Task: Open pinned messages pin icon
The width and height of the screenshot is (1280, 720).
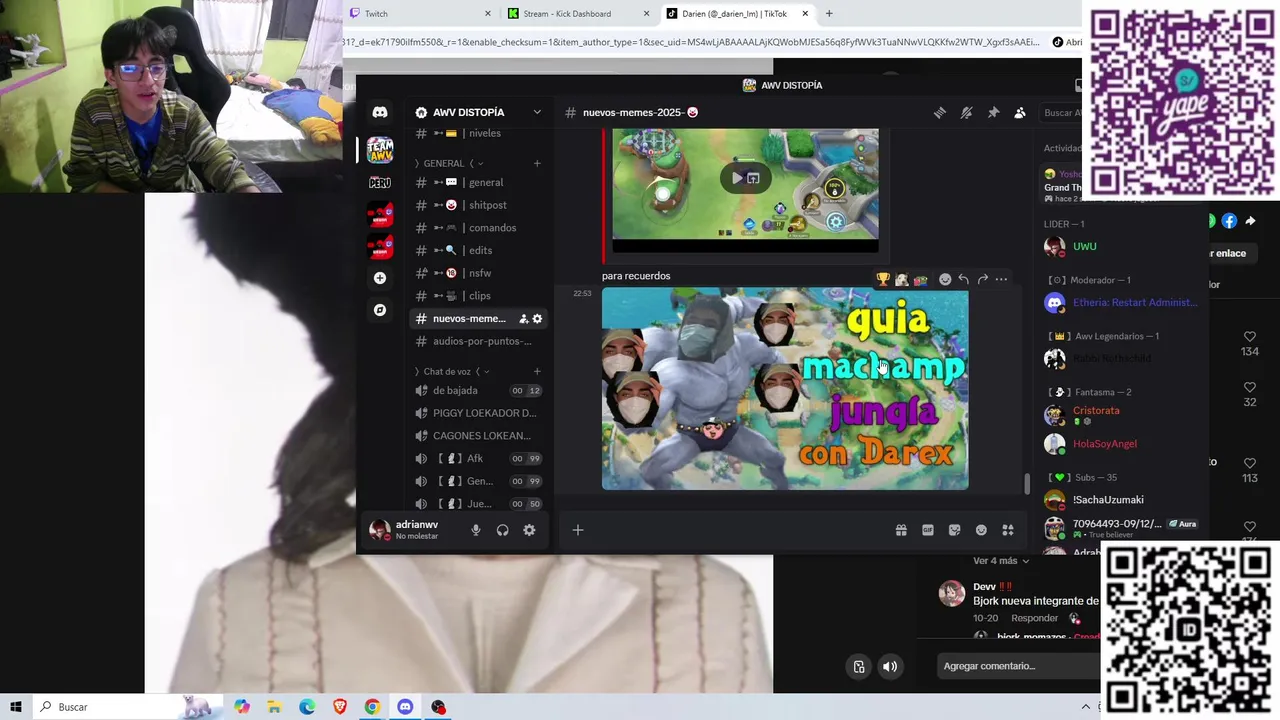Action: pos(993,113)
